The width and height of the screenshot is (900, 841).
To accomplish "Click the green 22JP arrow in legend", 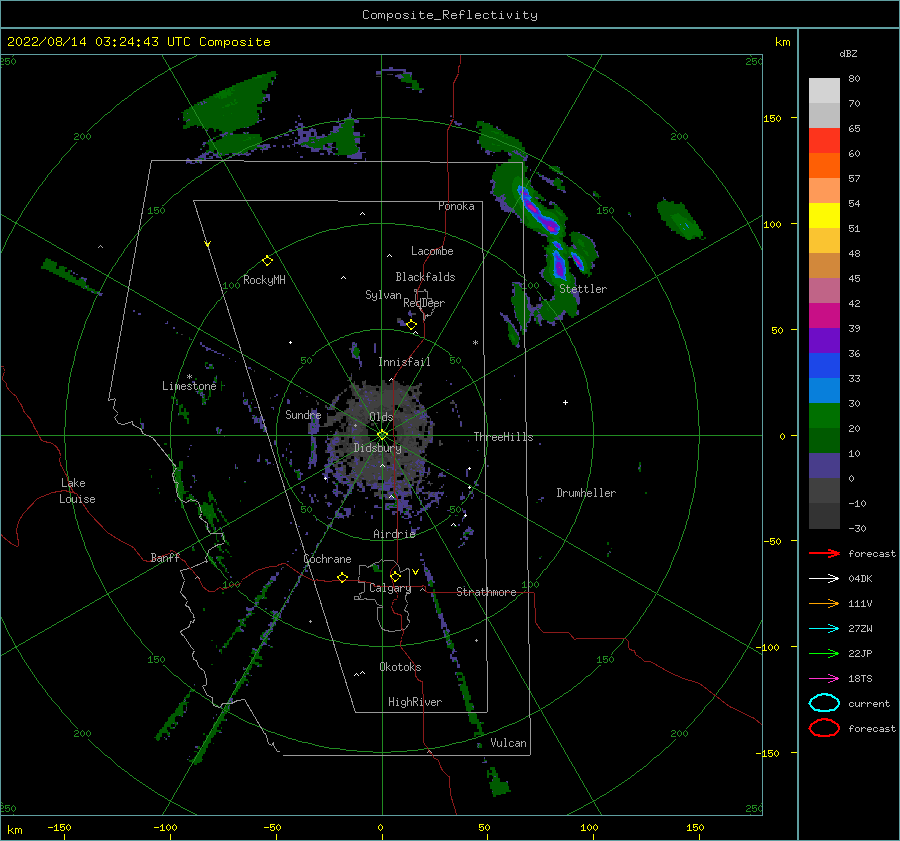I will pos(824,653).
